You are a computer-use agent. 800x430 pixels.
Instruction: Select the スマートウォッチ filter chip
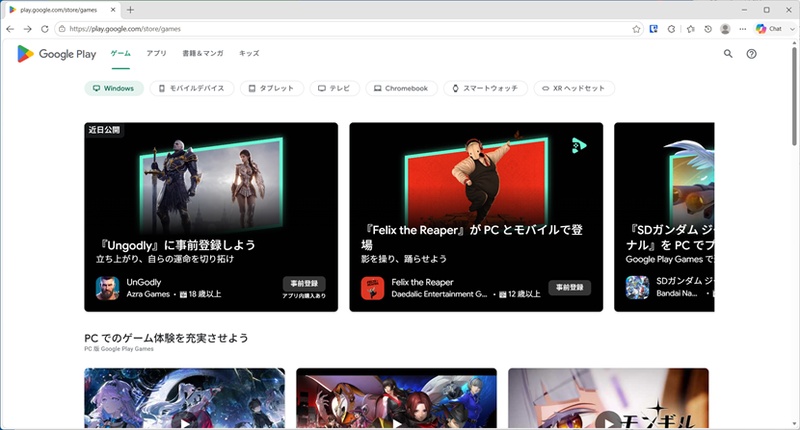486,88
